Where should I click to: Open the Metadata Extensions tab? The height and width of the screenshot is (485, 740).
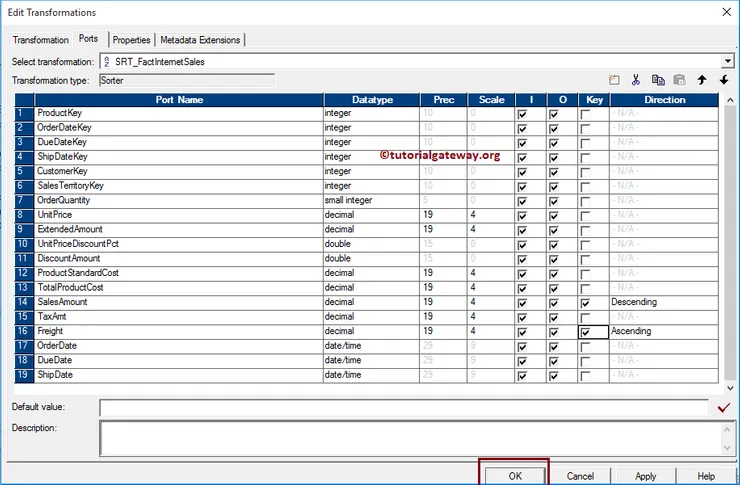[x=200, y=40]
